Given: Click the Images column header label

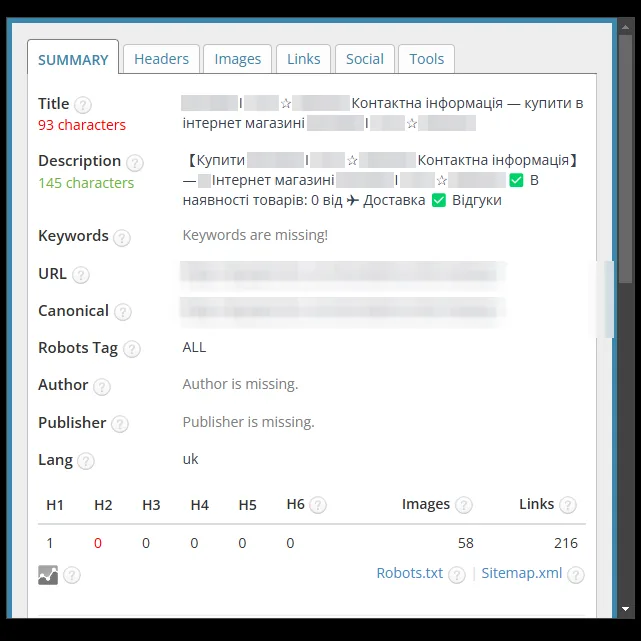Looking at the screenshot, I should pos(426,504).
